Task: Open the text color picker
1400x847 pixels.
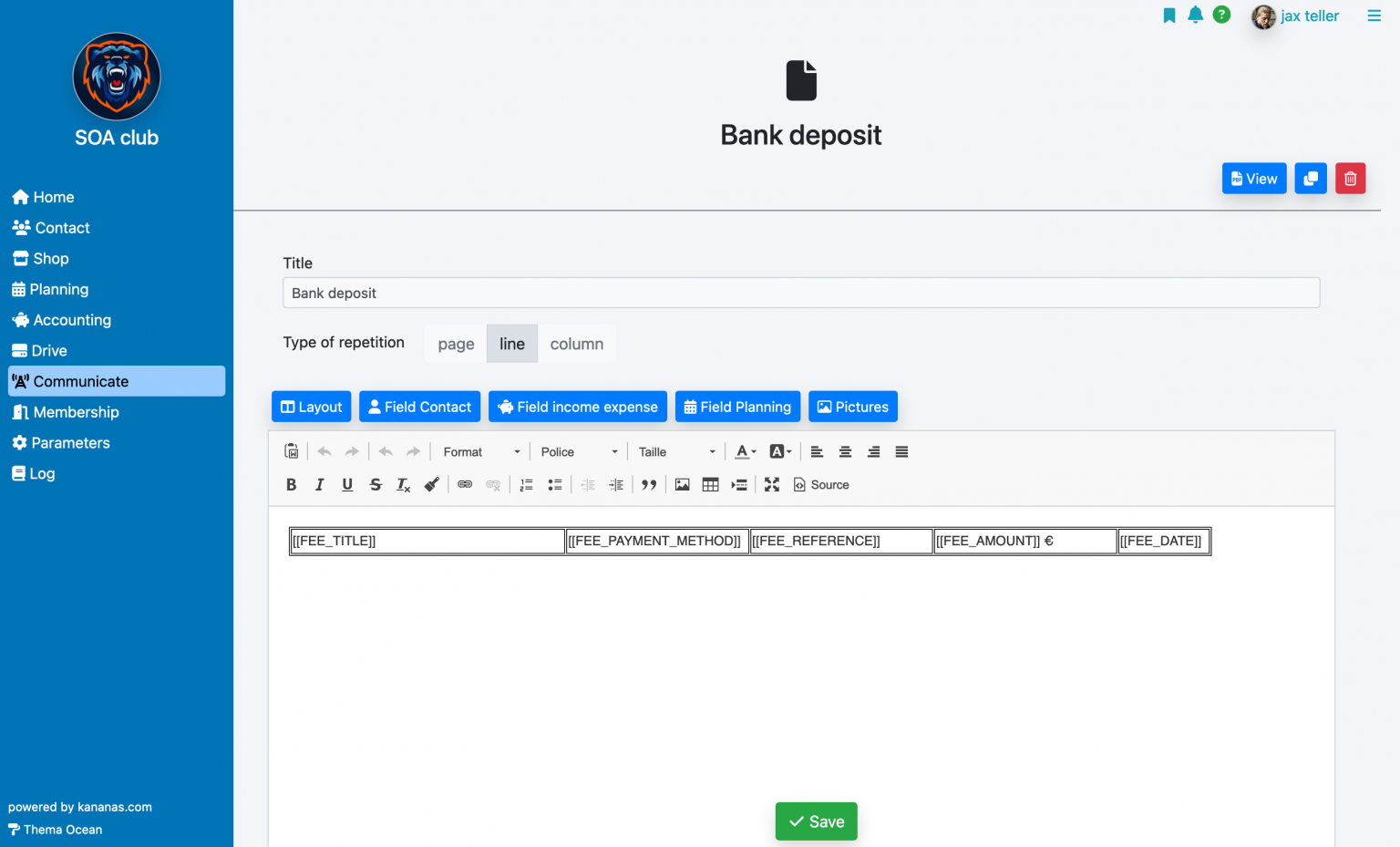Action: click(746, 452)
